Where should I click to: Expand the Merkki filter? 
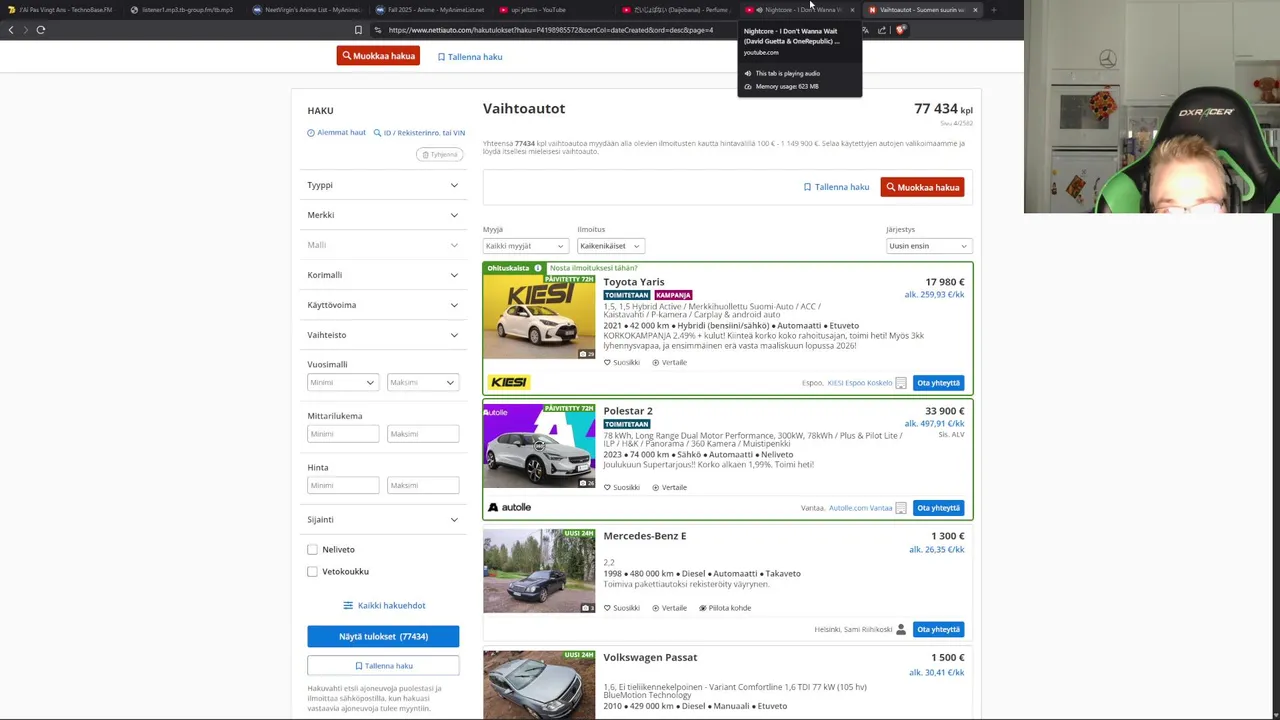[383, 215]
